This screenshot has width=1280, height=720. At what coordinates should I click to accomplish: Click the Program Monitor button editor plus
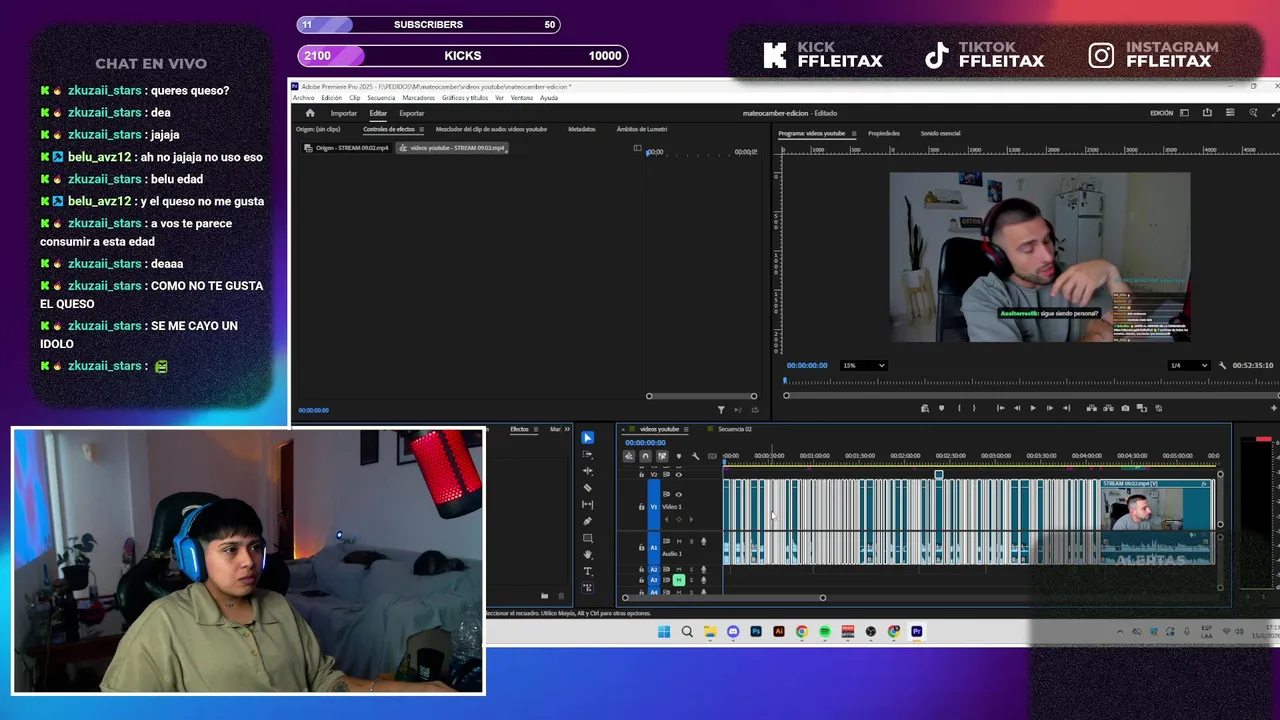pos(1274,408)
